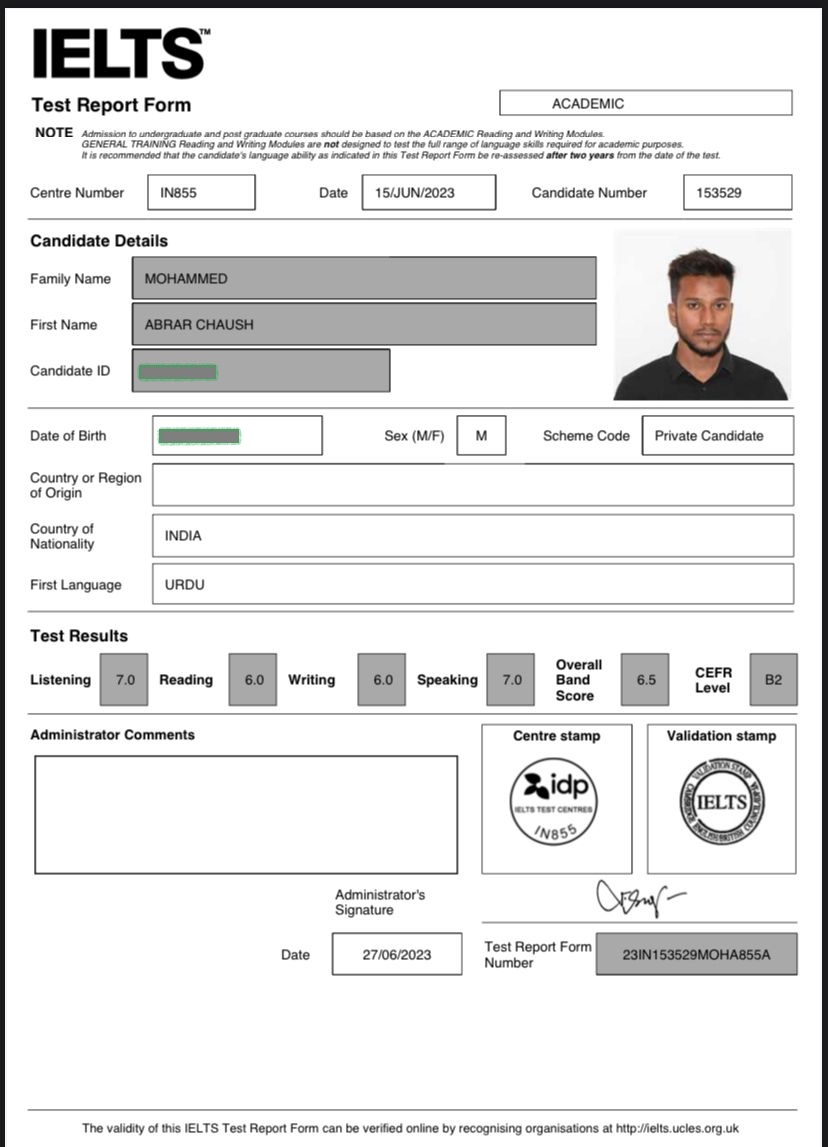This screenshot has width=828, height=1147.
Task: Select the test Date field 15/JUN/2023
Action: [x=428, y=193]
